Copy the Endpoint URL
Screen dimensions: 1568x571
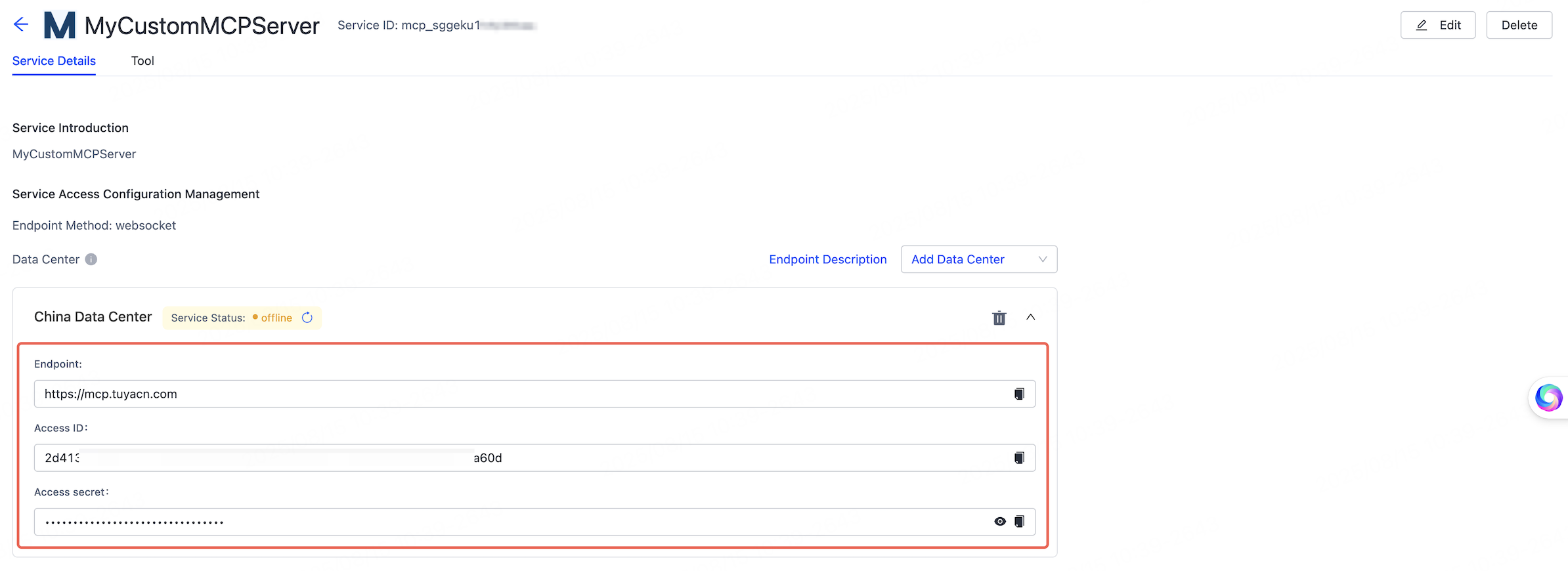(x=1019, y=394)
